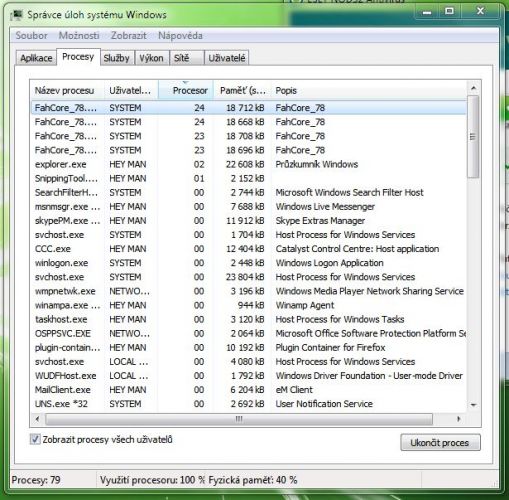Open the Soubor menu
The image size is (509, 500).
31,35
